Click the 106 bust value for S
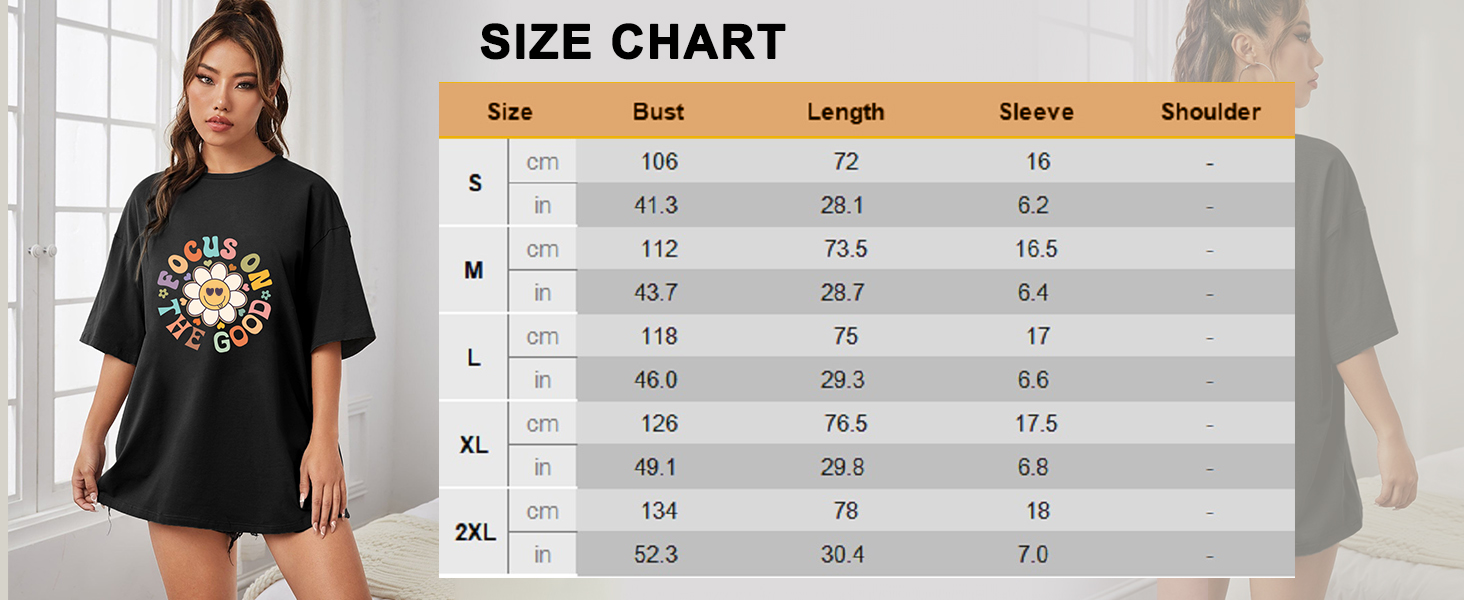Screen dimensions: 1464x600 click(x=660, y=162)
